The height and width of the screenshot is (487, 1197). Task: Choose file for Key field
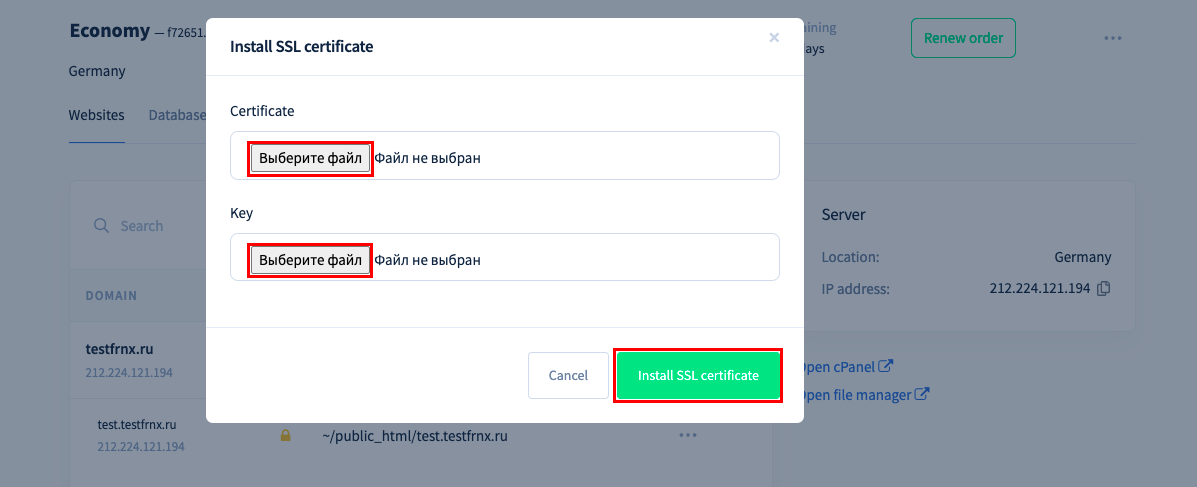click(x=311, y=260)
